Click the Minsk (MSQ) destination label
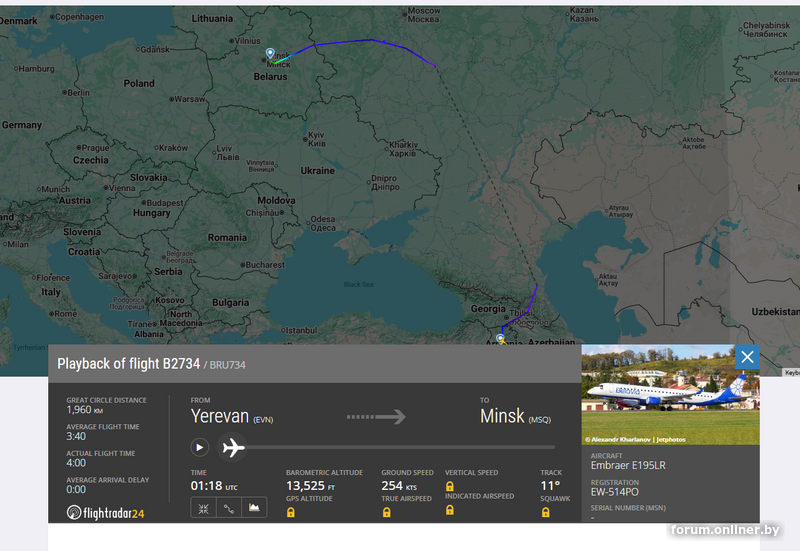 pos(515,417)
